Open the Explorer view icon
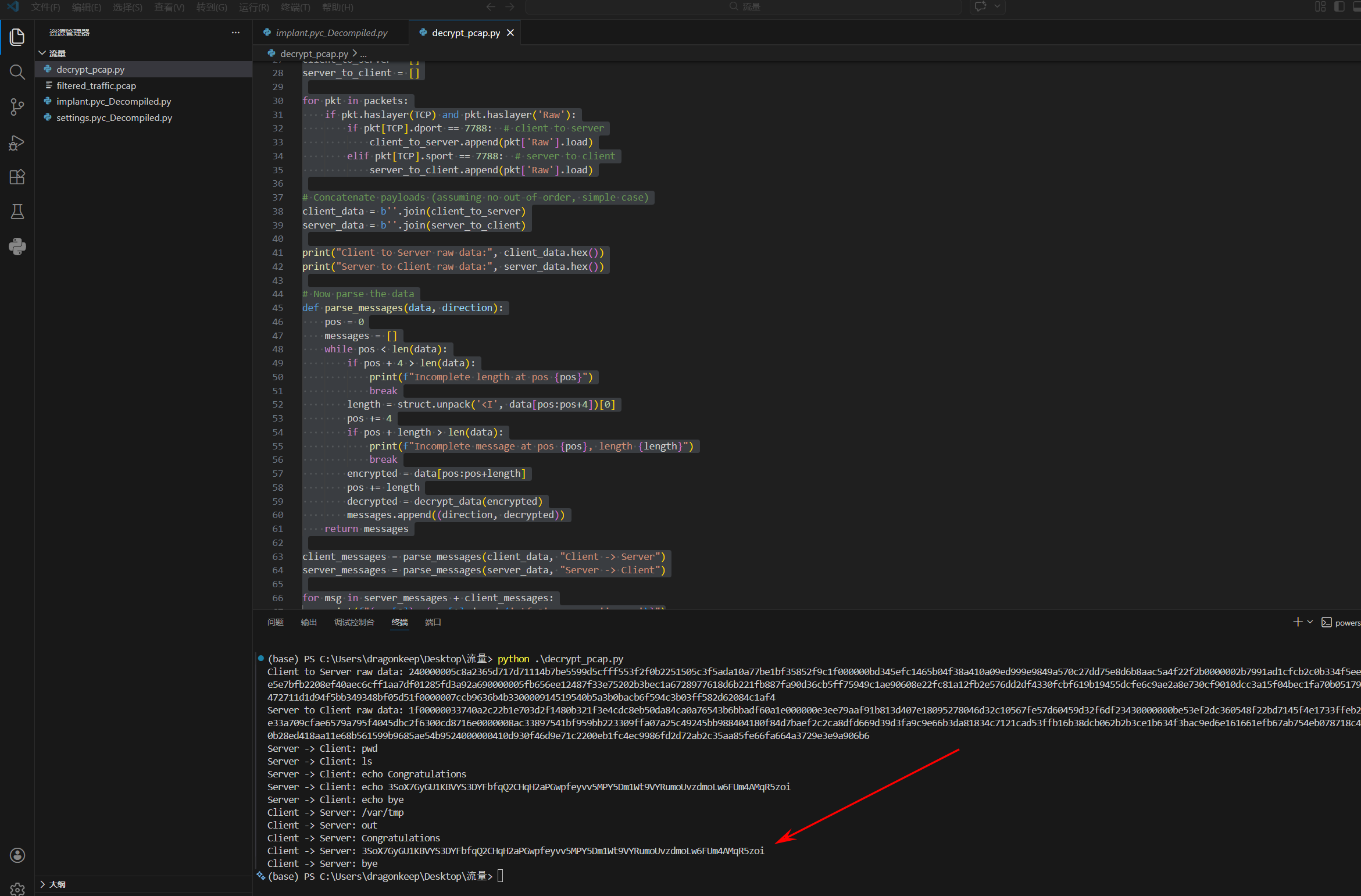This screenshot has height=896, width=1361. [17, 37]
